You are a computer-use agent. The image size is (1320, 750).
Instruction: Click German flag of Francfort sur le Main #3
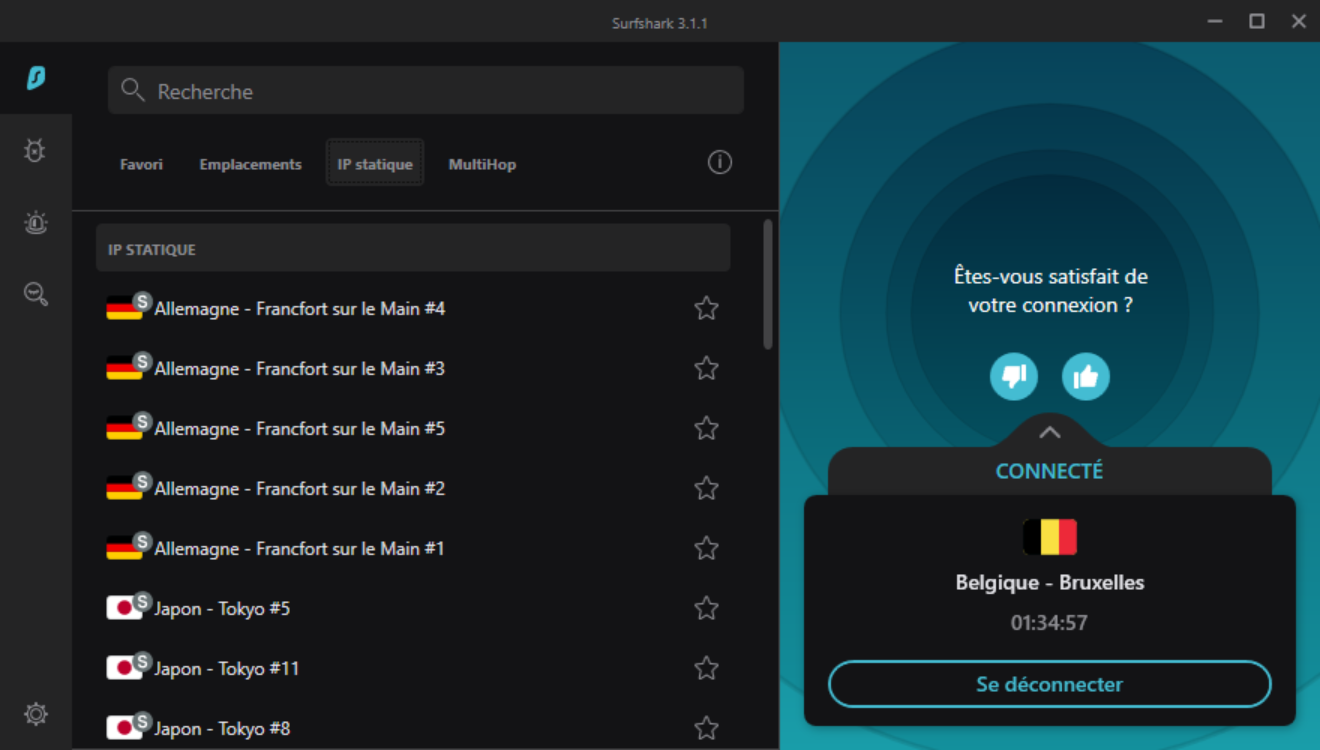pyautogui.click(x=124, y=368)
